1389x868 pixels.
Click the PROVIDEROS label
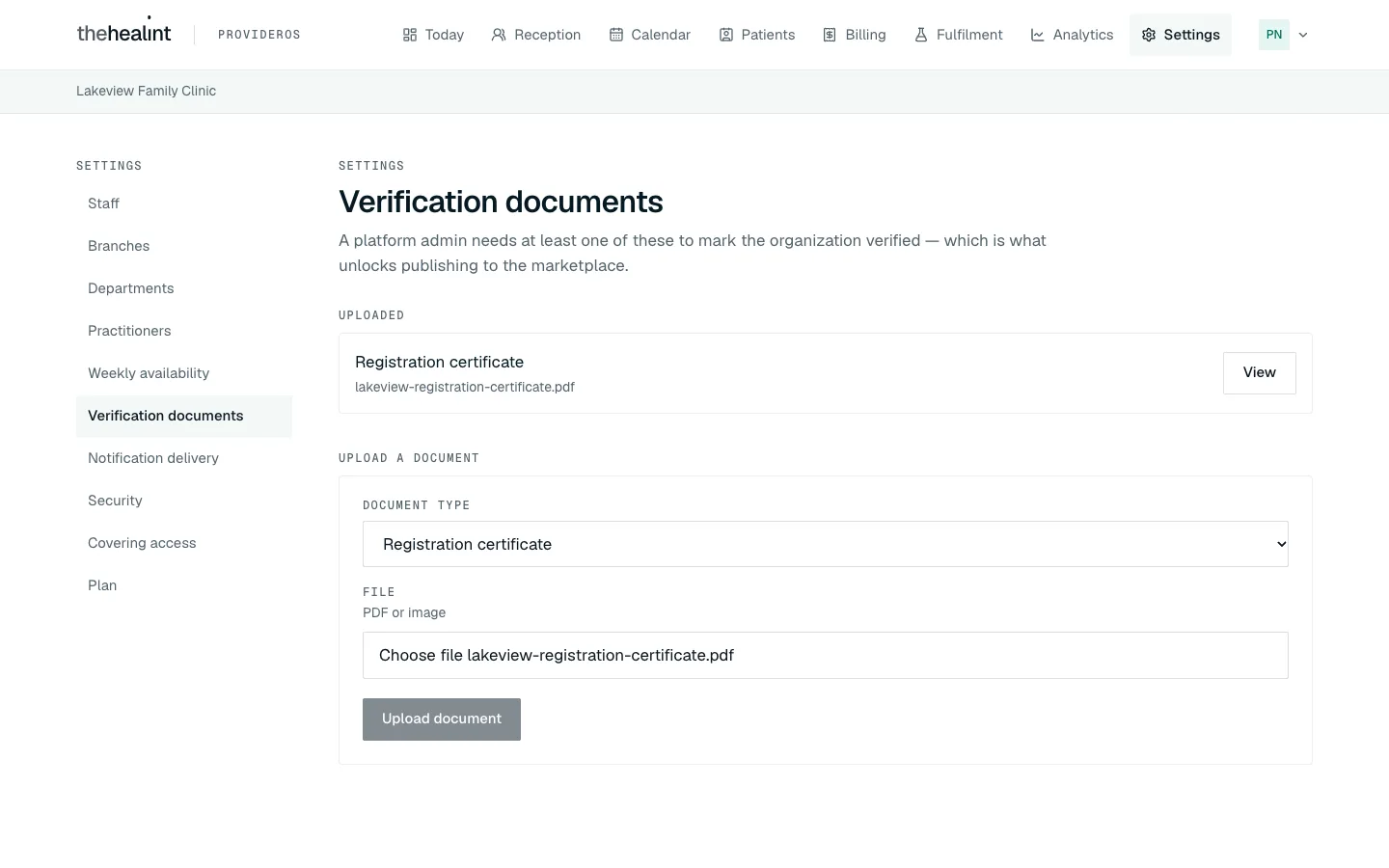(259, 35)
